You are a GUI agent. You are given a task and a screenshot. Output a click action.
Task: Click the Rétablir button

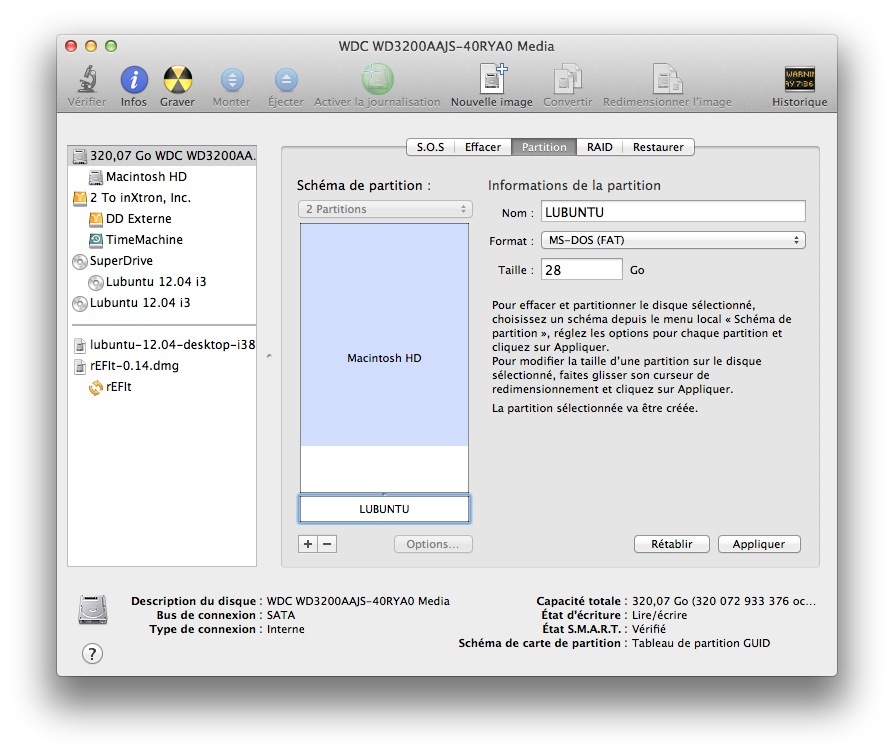click(x=671, y=544)
